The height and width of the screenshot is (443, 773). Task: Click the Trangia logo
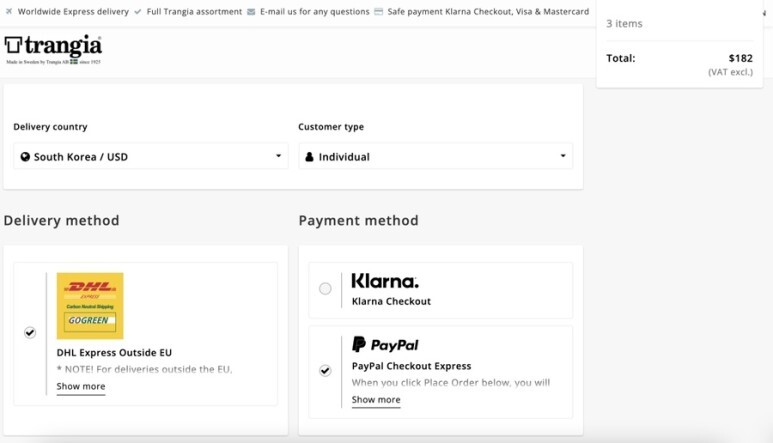(53, 49)
